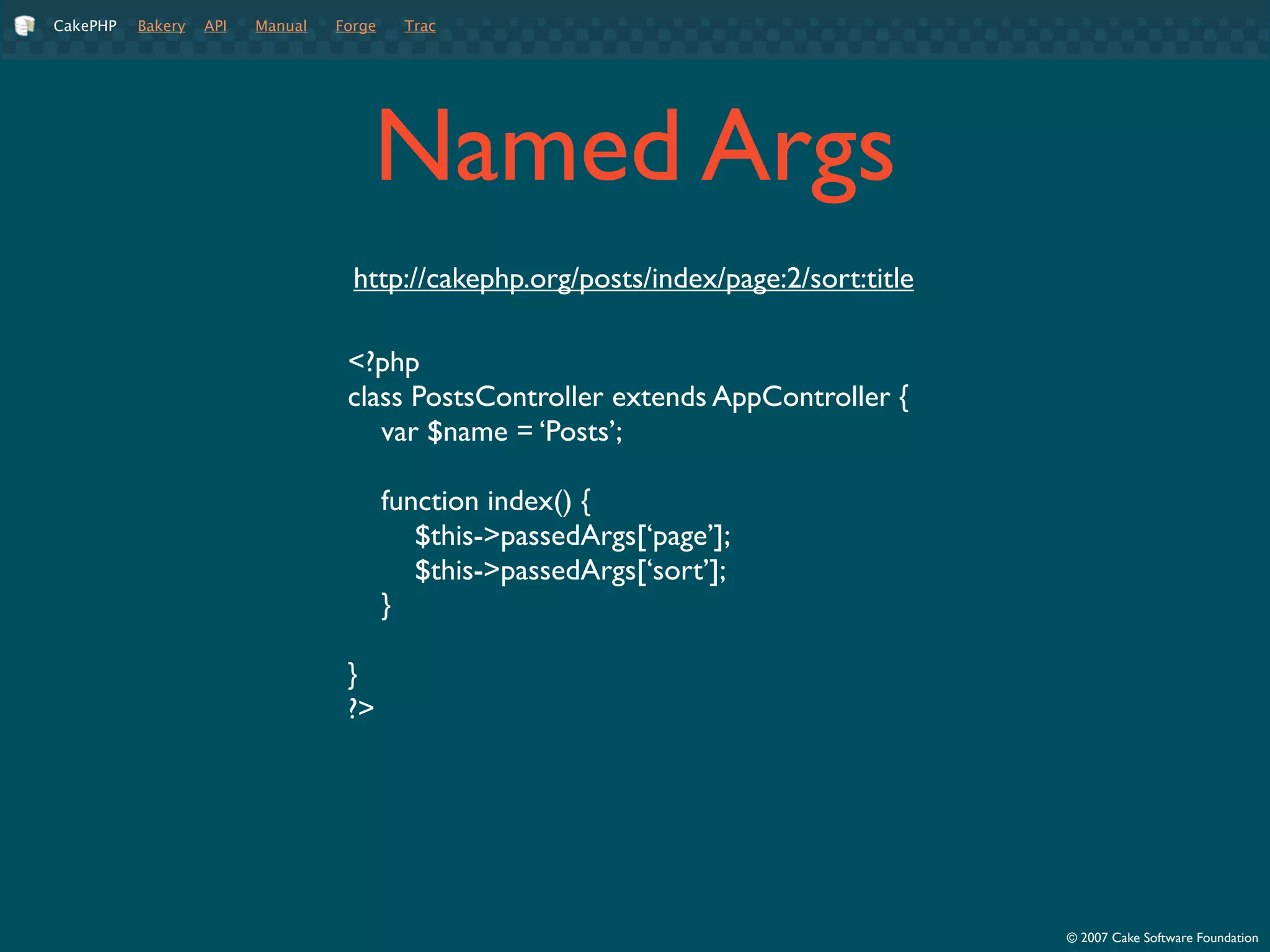Open the Trac link
Screen dimensions: 1270x952
[420, 26]
